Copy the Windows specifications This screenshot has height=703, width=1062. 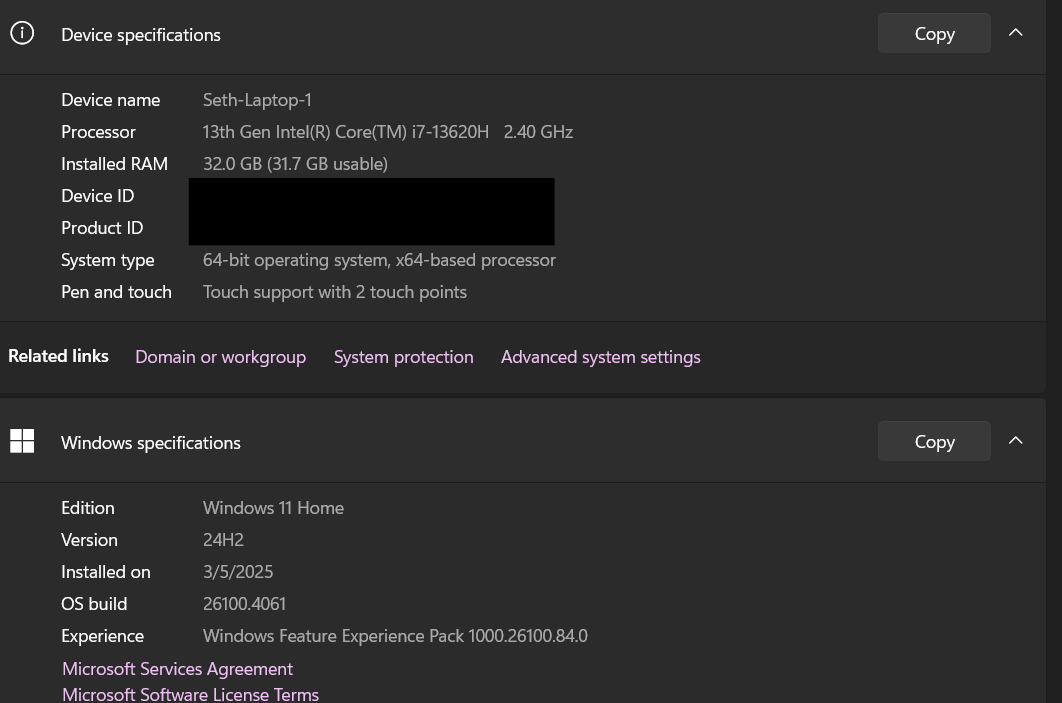934,442
